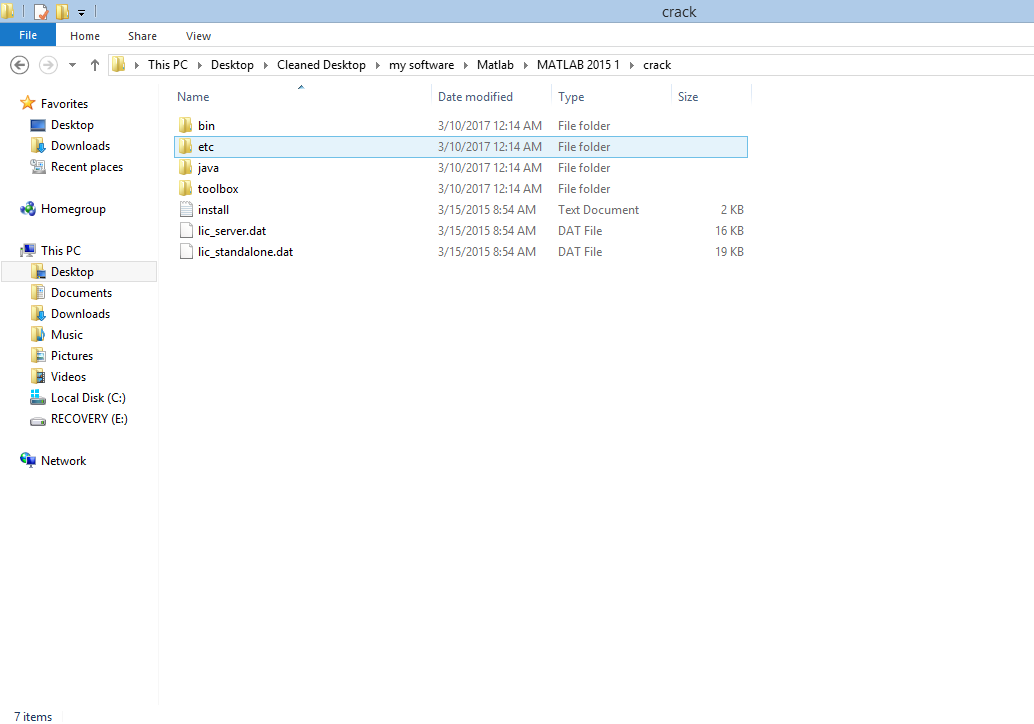Open RECOVERY (E:) drive

click(x=89, y=419)
